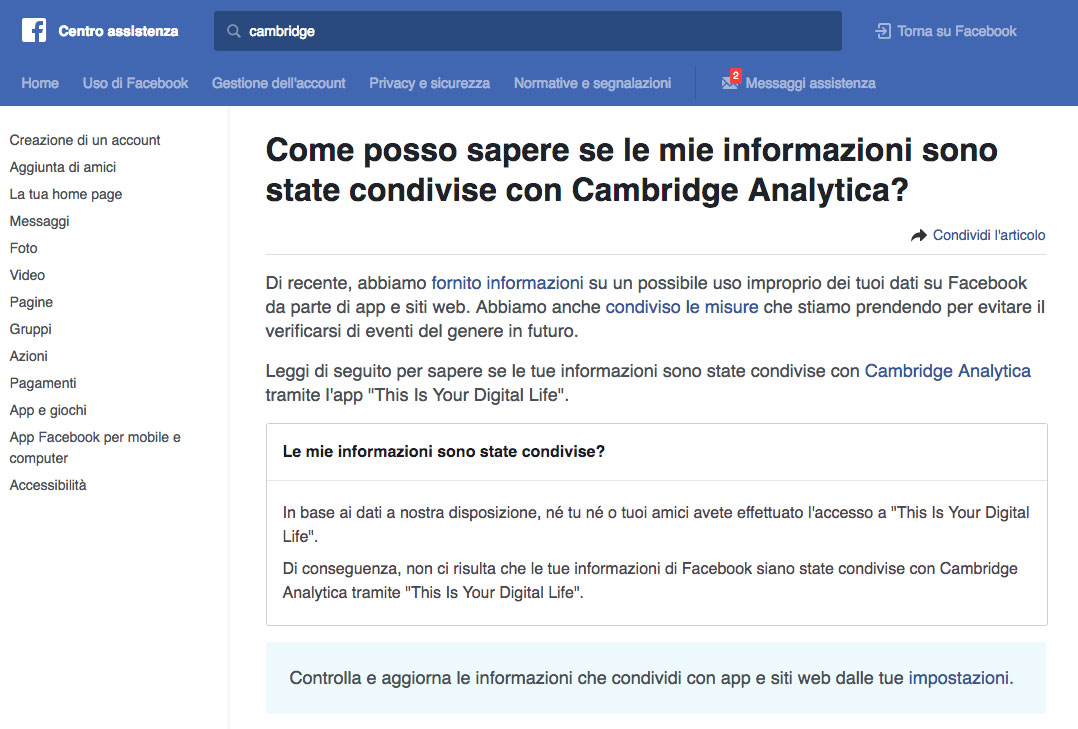Select Pagamenti in sidebar
This screenshot has width=1078, height=729.
(x=43, y=383)
